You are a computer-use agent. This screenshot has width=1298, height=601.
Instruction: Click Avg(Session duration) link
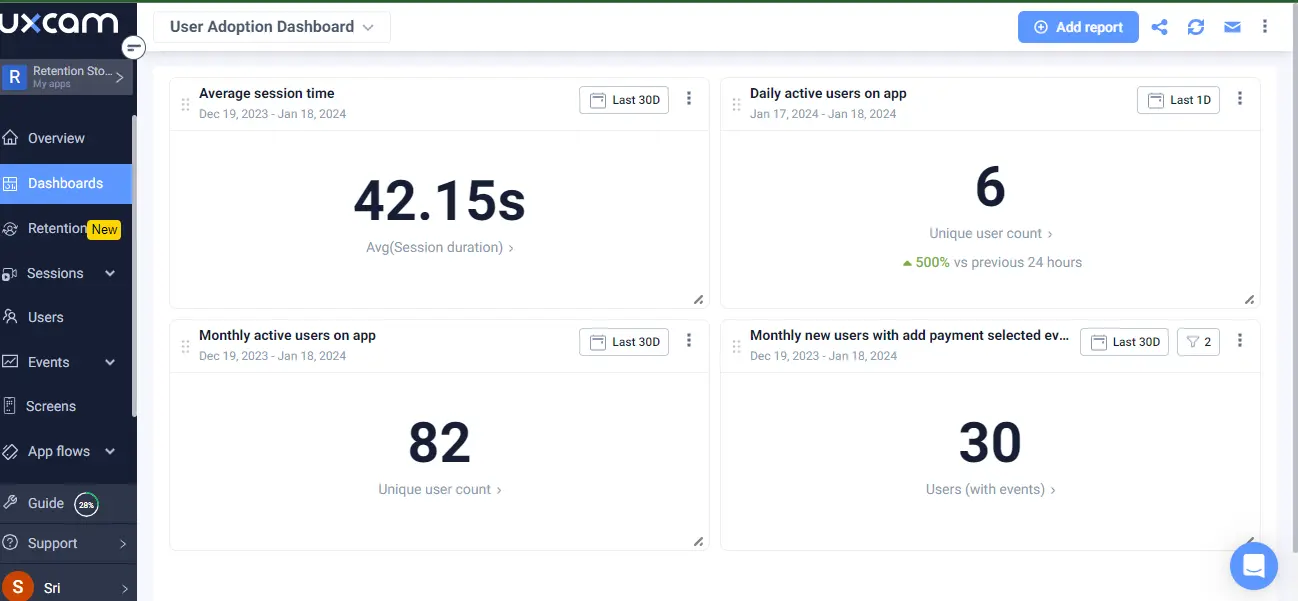(440, 247)
